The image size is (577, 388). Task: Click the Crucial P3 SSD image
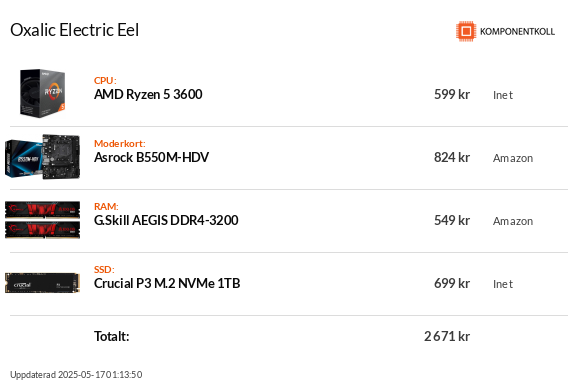43,283
